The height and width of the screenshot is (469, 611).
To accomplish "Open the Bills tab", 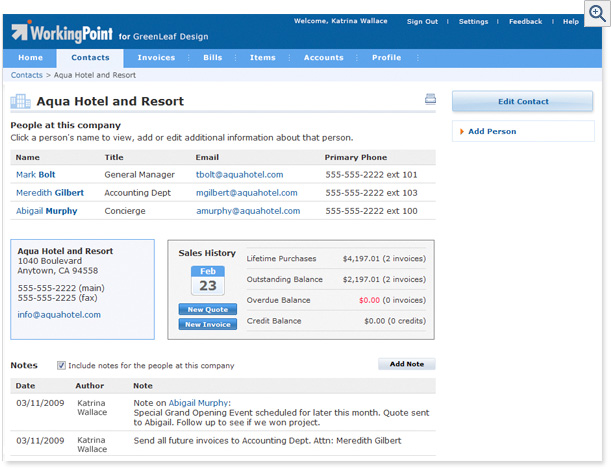I will coord(212,58).
